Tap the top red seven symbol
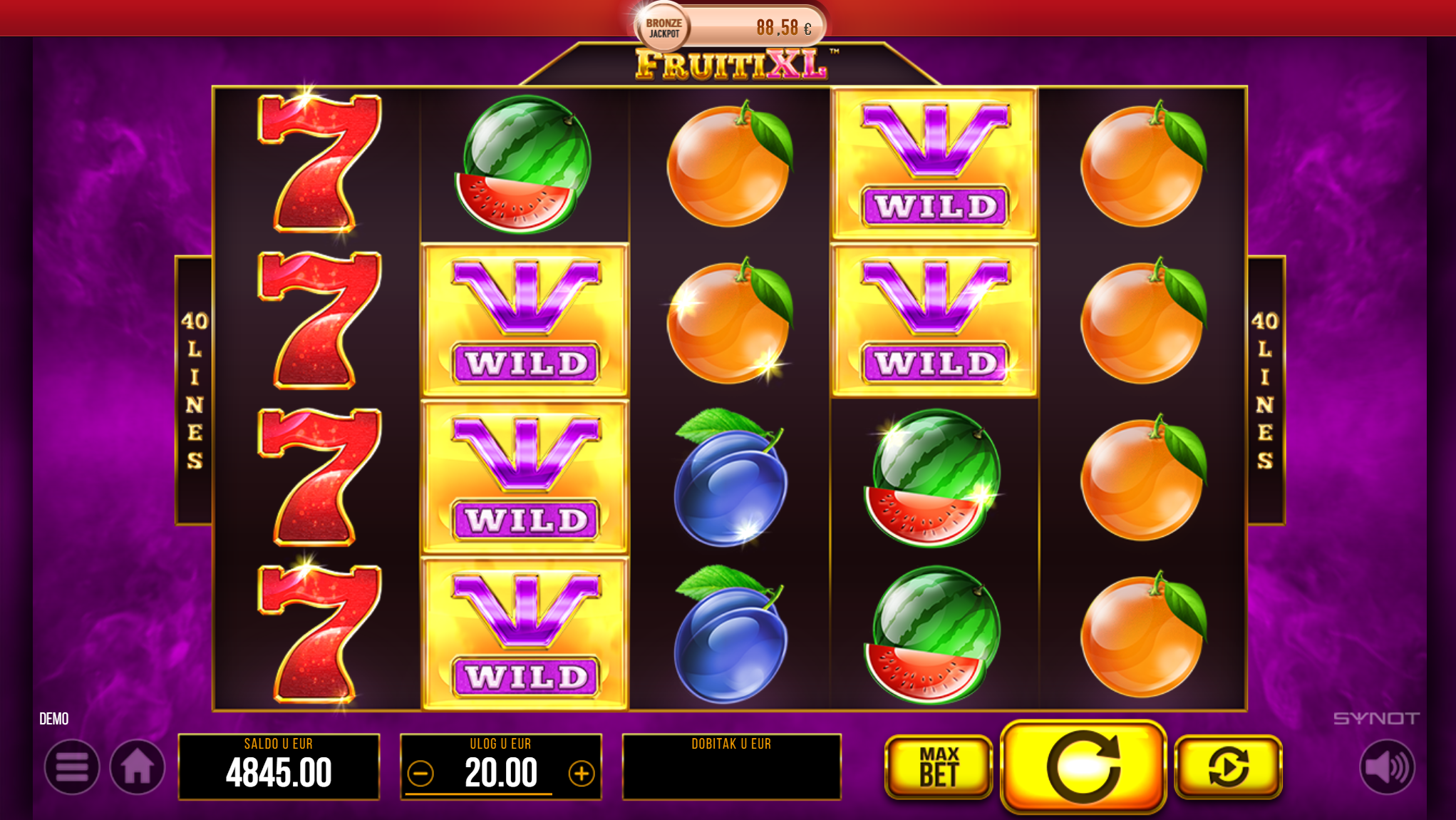The height and width of the screenshot is (820, 1456). [319, 163]
